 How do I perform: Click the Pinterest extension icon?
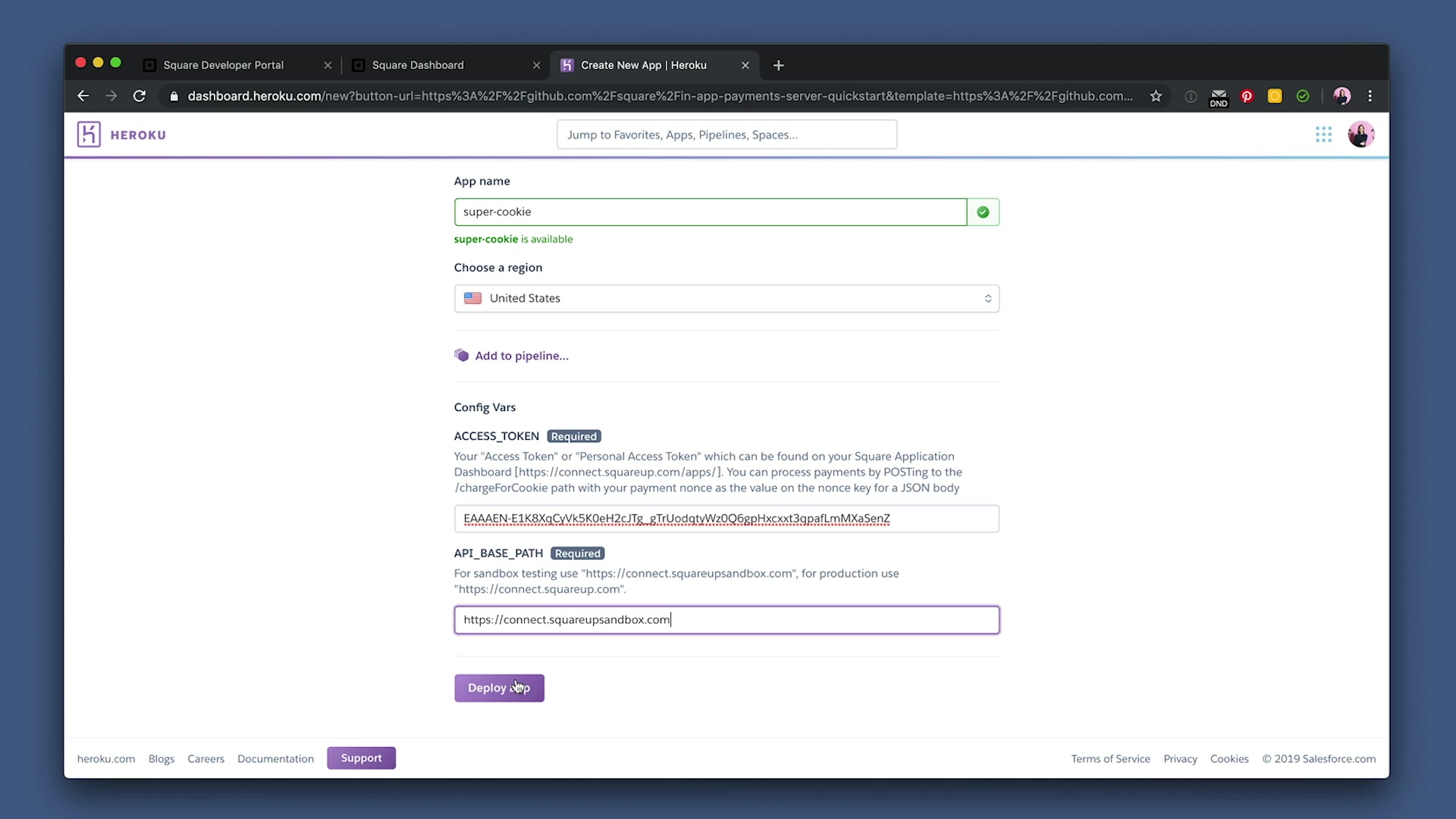(x=1247, y=96)
